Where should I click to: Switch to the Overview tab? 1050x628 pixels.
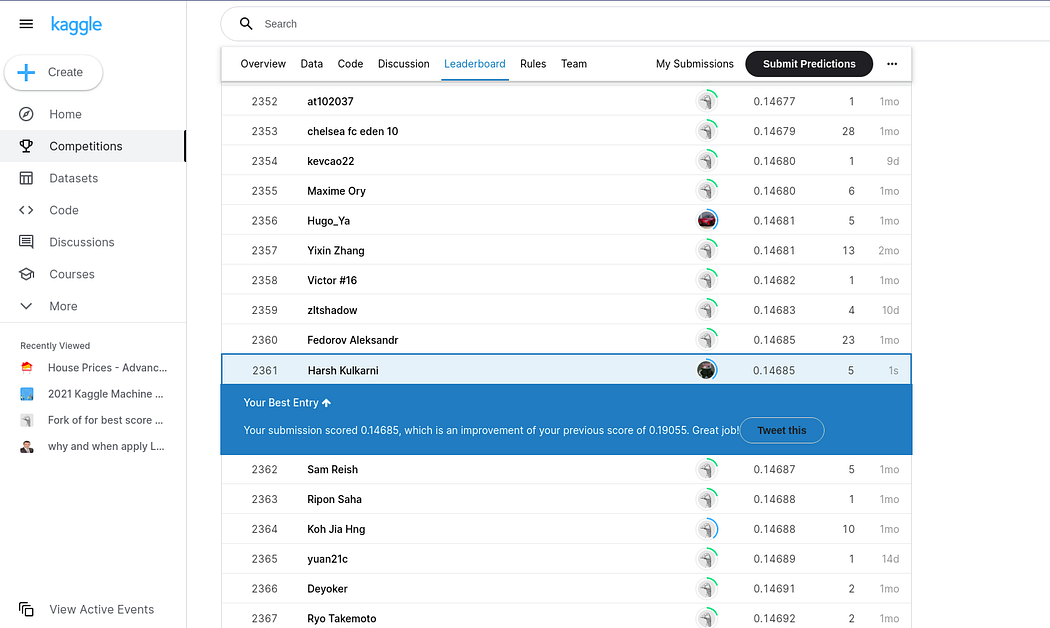tap(263, 64)
